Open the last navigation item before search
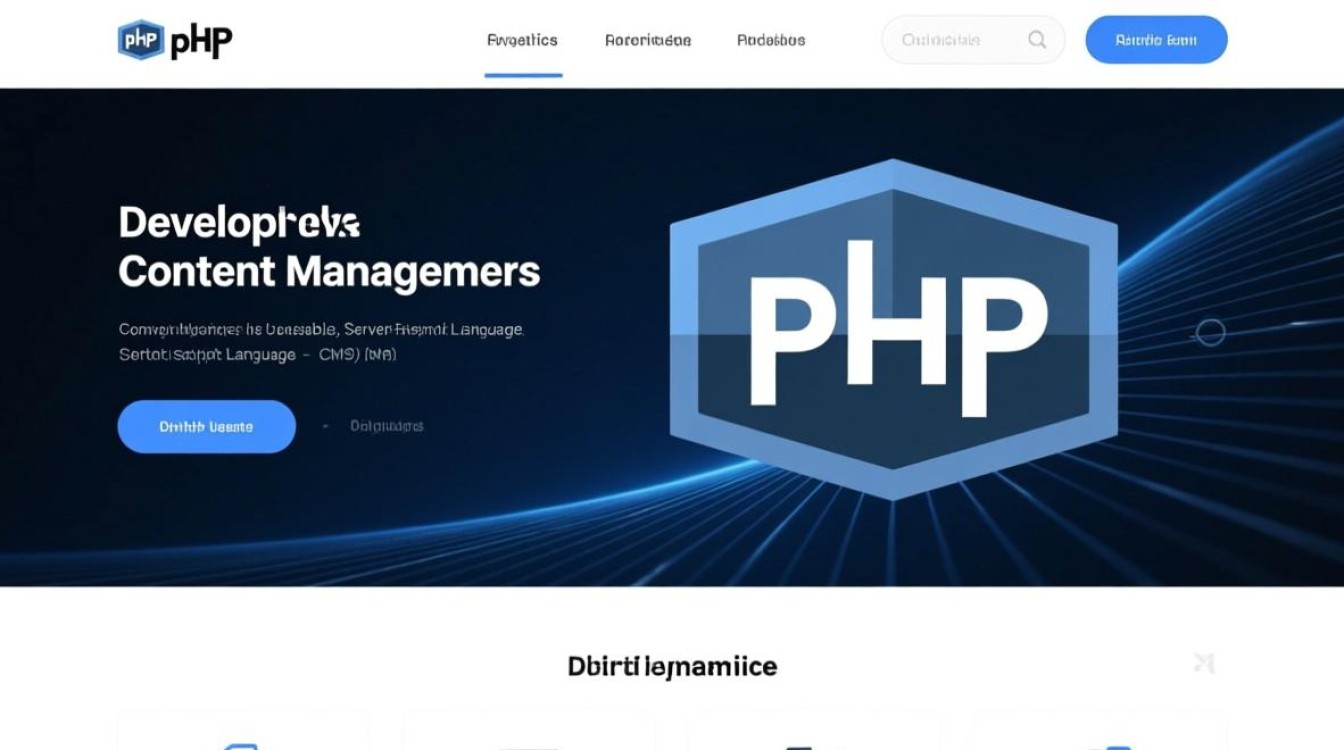The image size is (1344, 750). tap(771, 41)
